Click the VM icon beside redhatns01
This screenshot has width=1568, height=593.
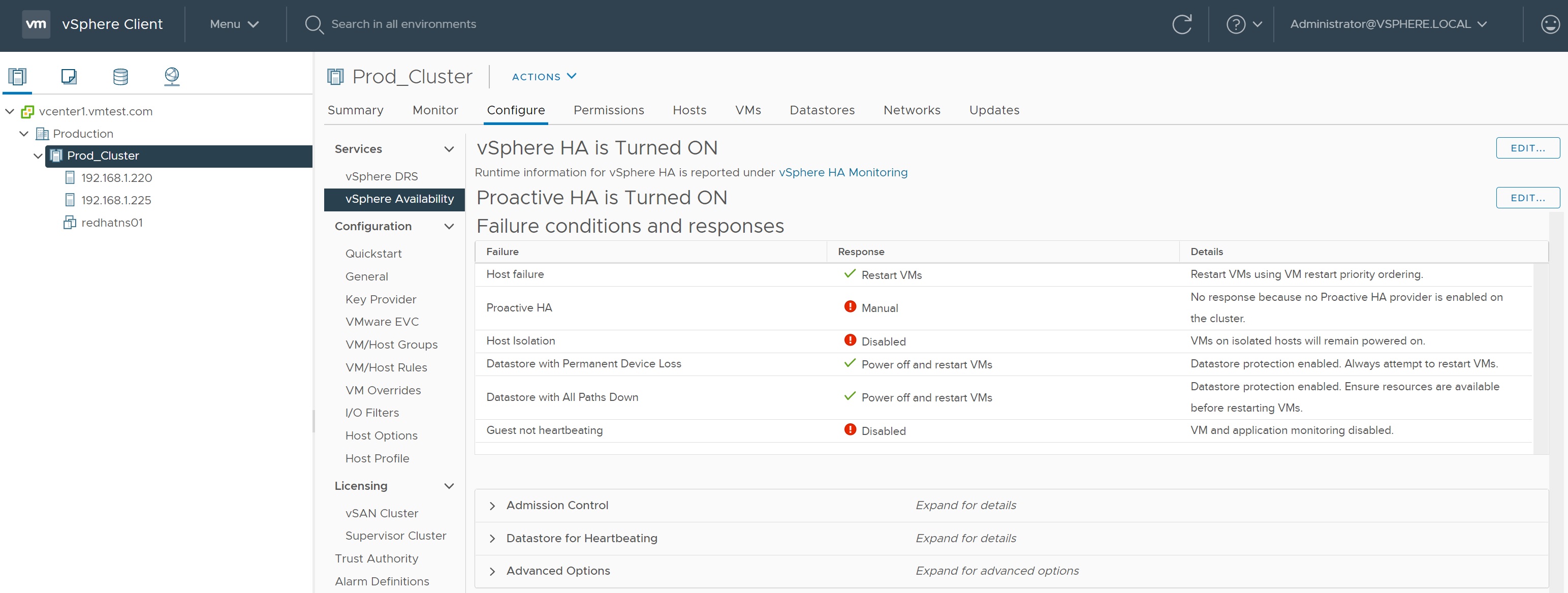click(x=70, y=223)
